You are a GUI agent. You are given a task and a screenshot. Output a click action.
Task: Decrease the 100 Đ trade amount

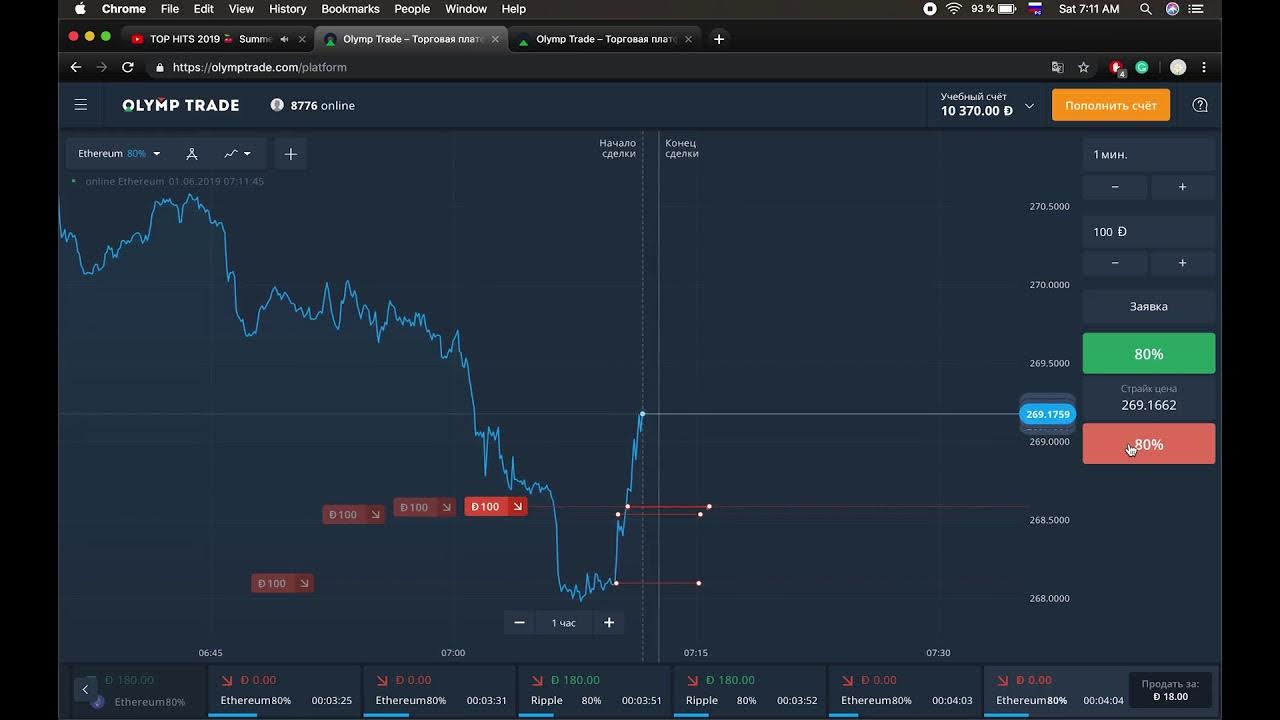tap(1115, 263)
